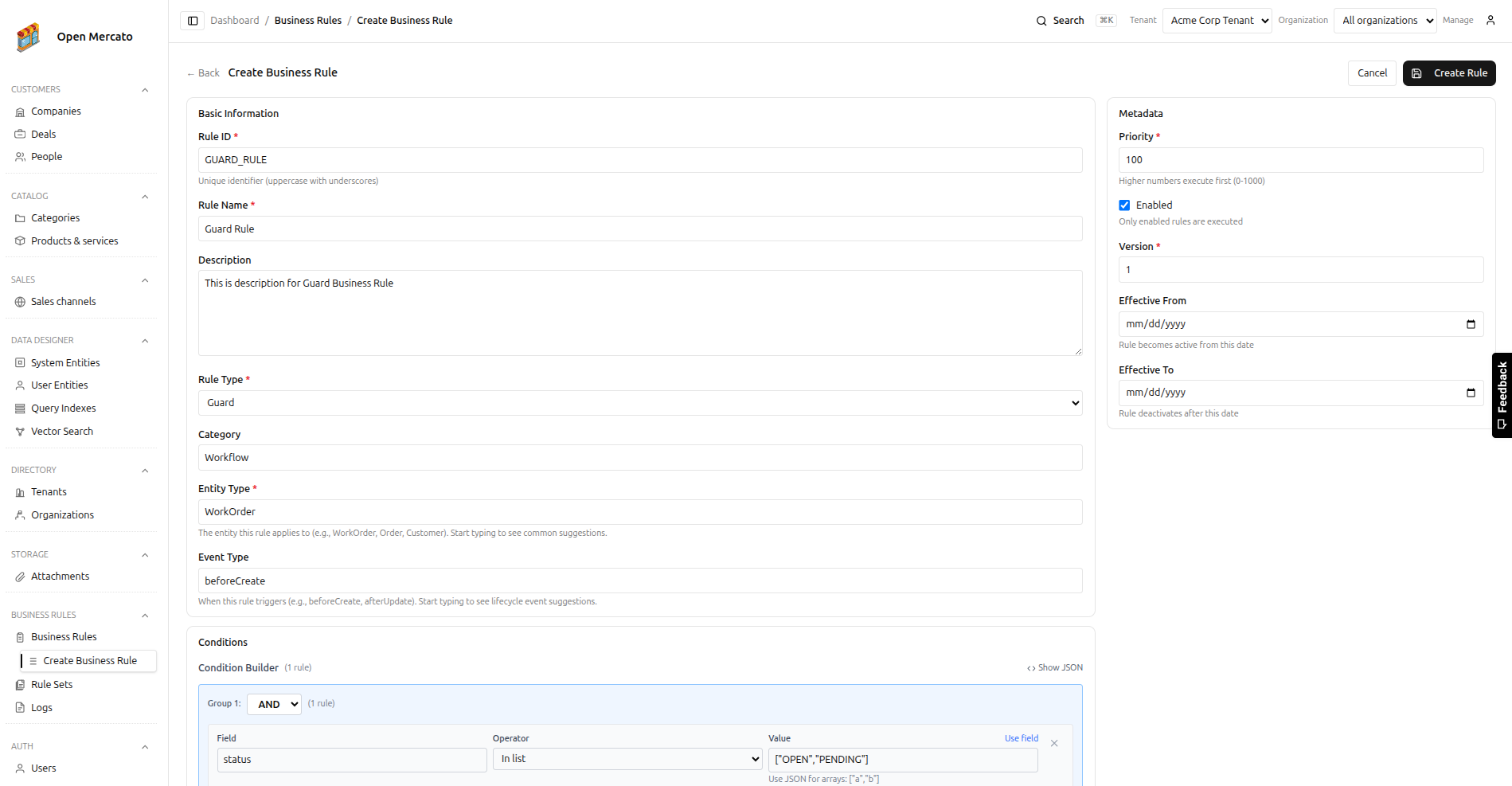Toggle the sidebar collapse icon
Viewport: 1512px width, 786px height.
click(192, 20)
